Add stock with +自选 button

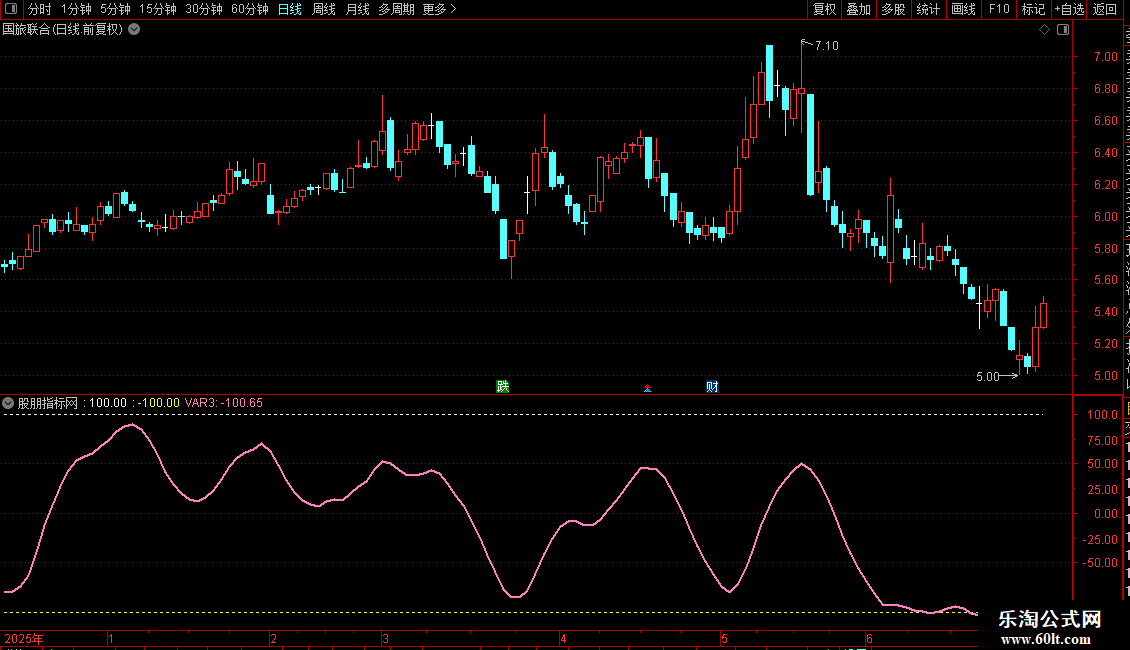(x=1069, y=9)
